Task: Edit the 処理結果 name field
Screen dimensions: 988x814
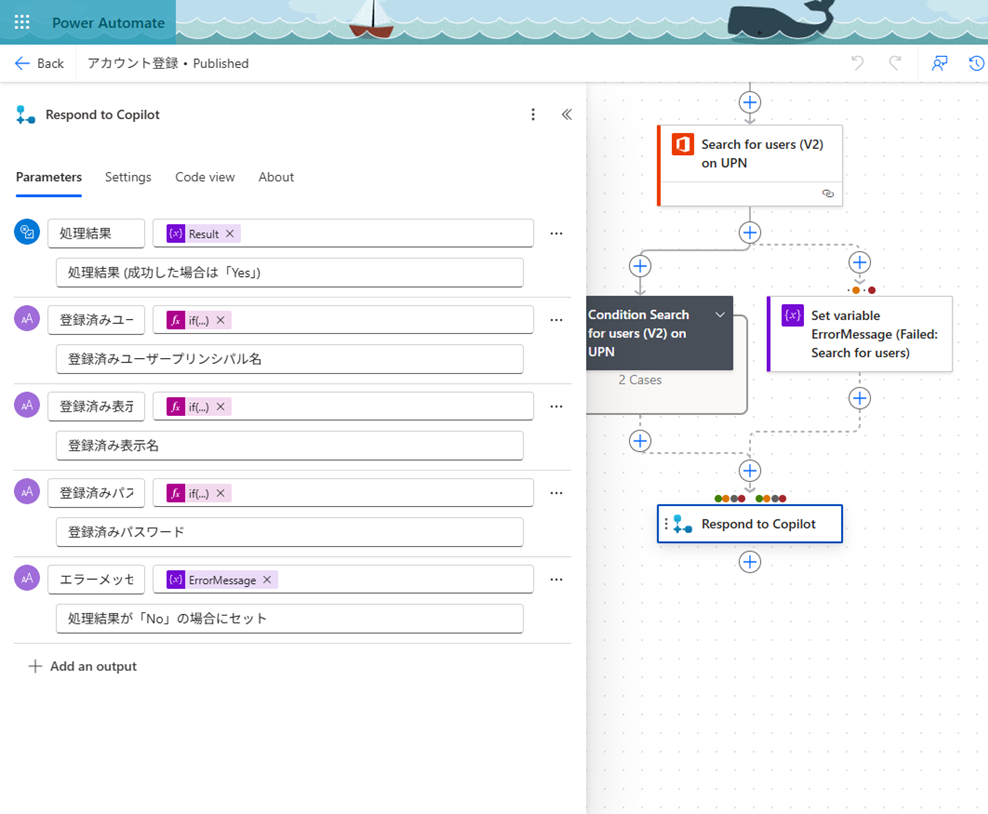Action: pyautogui.click(x=96, y=233)
